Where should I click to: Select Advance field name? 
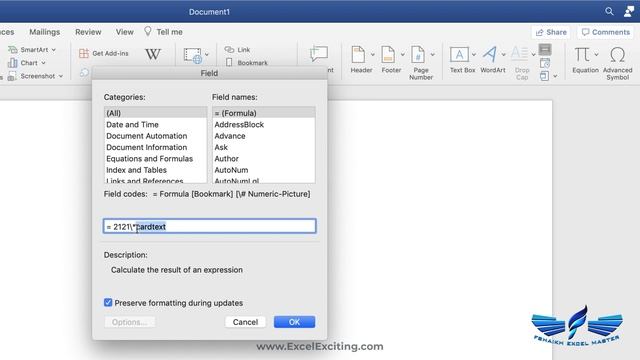(264, 136)
